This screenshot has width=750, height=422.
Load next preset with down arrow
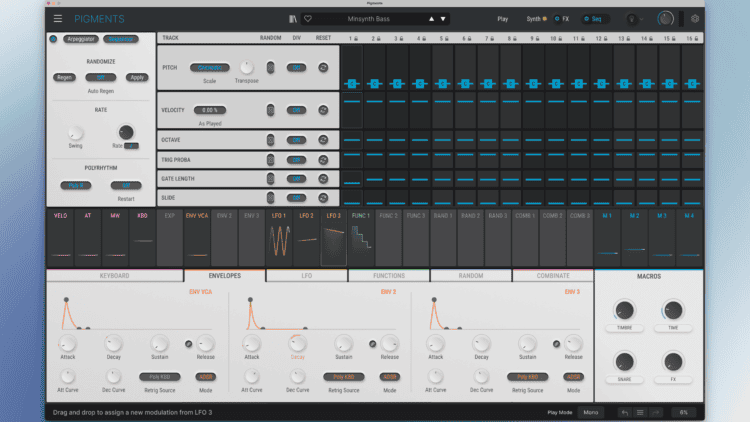coord(443,19)
